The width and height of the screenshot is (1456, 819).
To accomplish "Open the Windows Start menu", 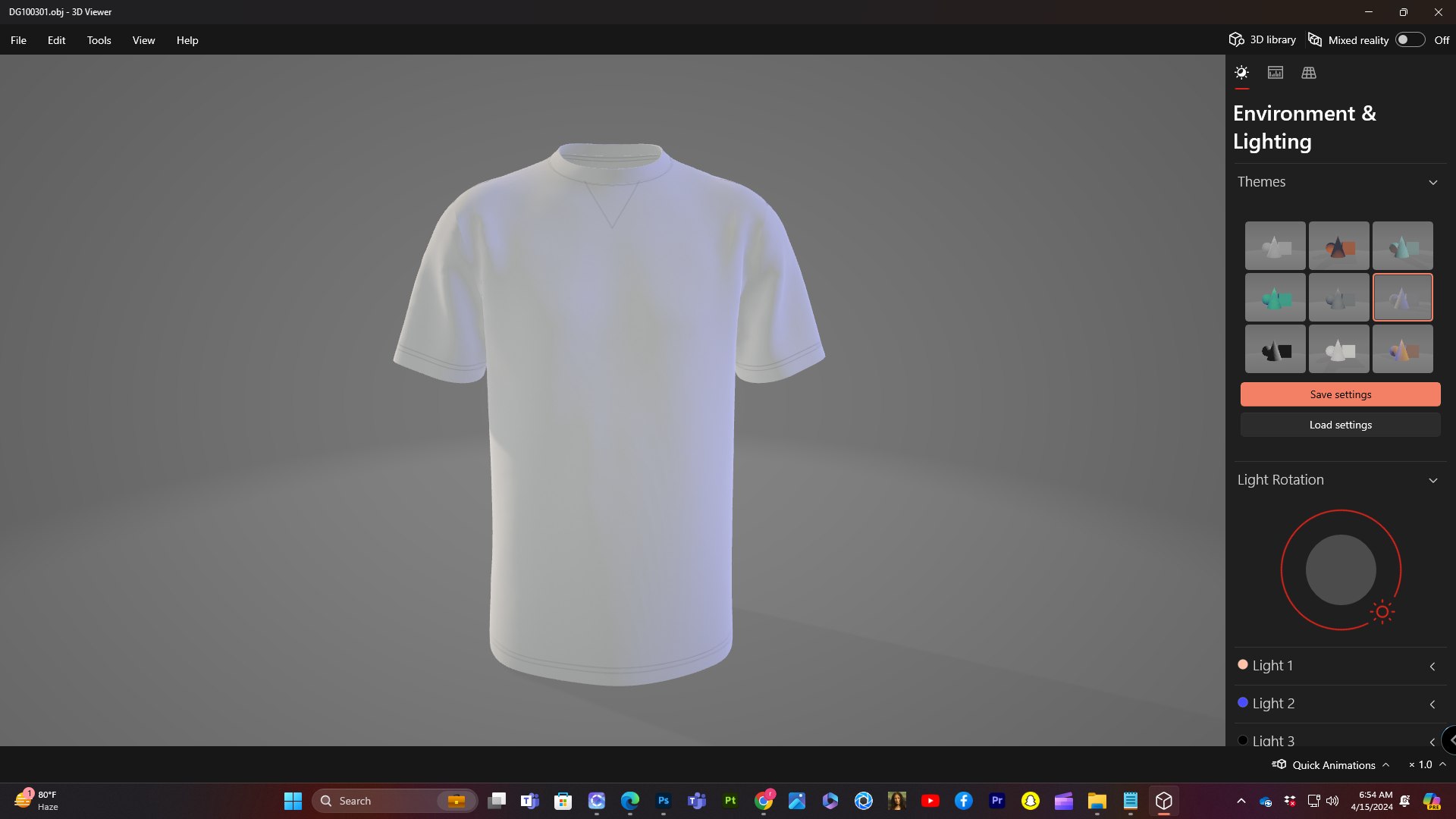I will pyautogui.click(x=293, y=801).
